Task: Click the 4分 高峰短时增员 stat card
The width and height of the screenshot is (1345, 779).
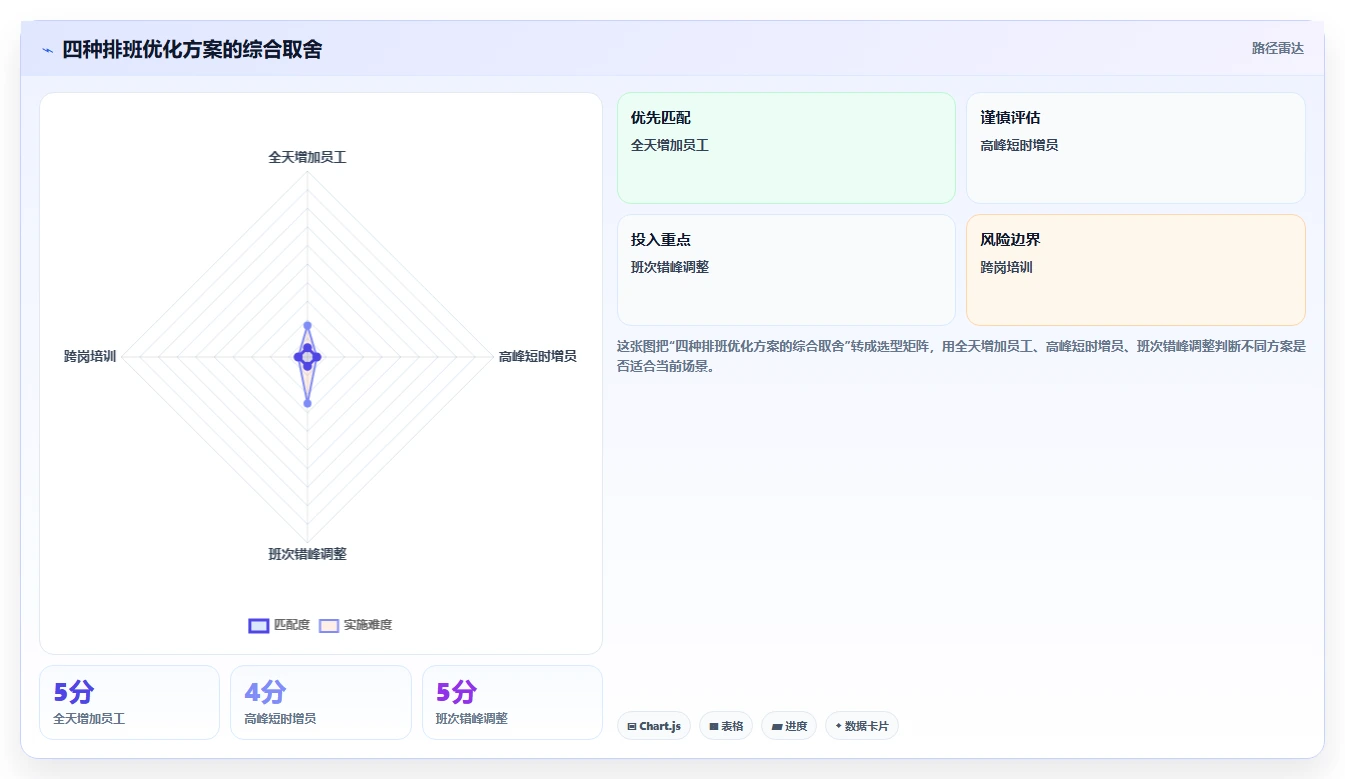Action: click(320, 702)
